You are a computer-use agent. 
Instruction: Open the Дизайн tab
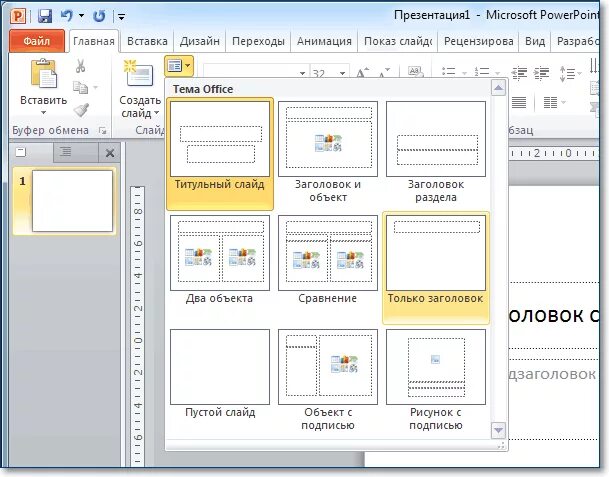[x=200, y=41]
